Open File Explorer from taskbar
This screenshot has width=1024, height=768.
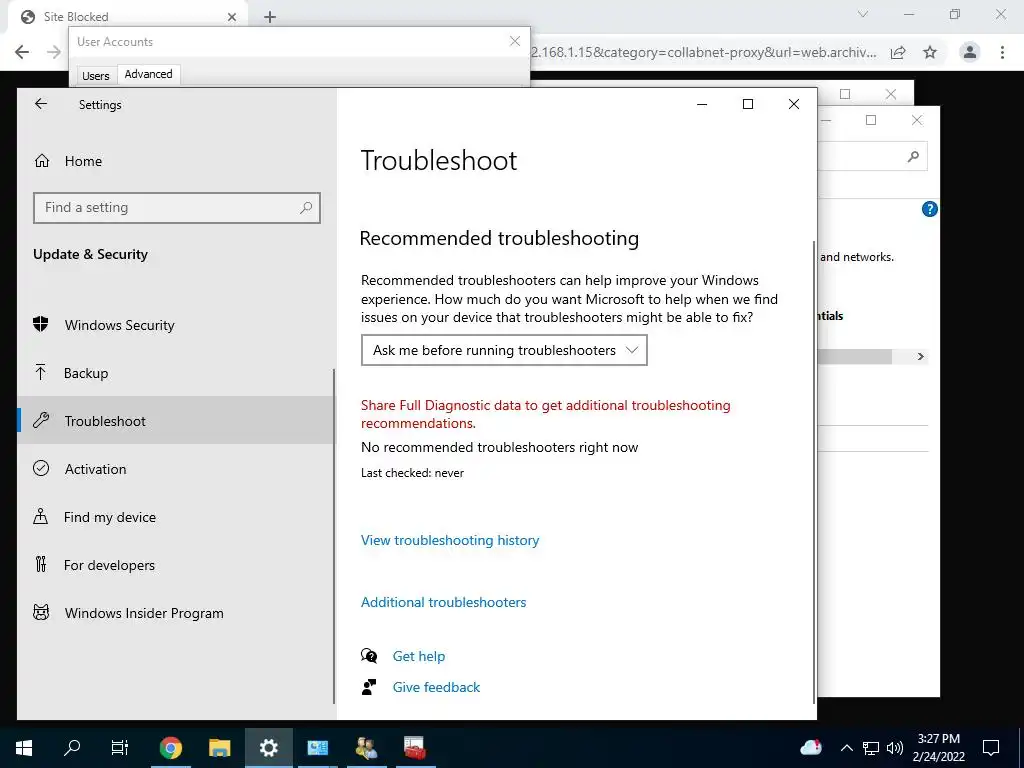(x=220, y=748)
